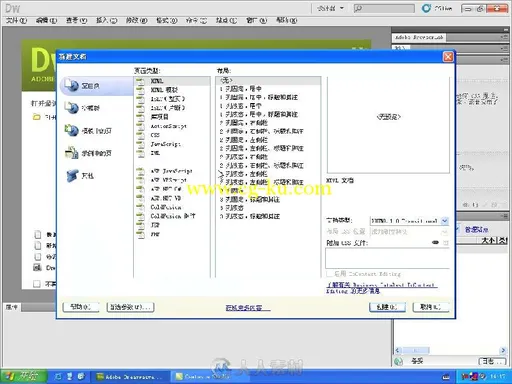Open the Business Catalyst InContext Editing info link
The image size is (512, 384).
[381, 288]
